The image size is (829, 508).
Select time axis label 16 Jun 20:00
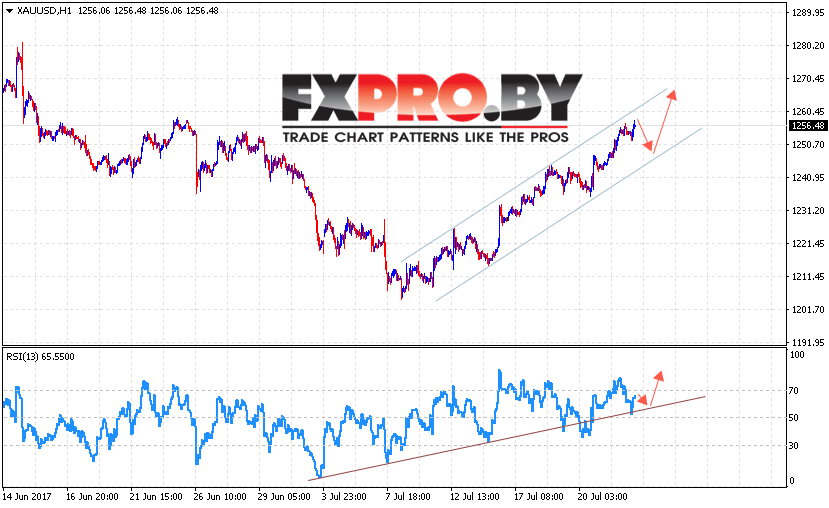click(x=92, y=497)
